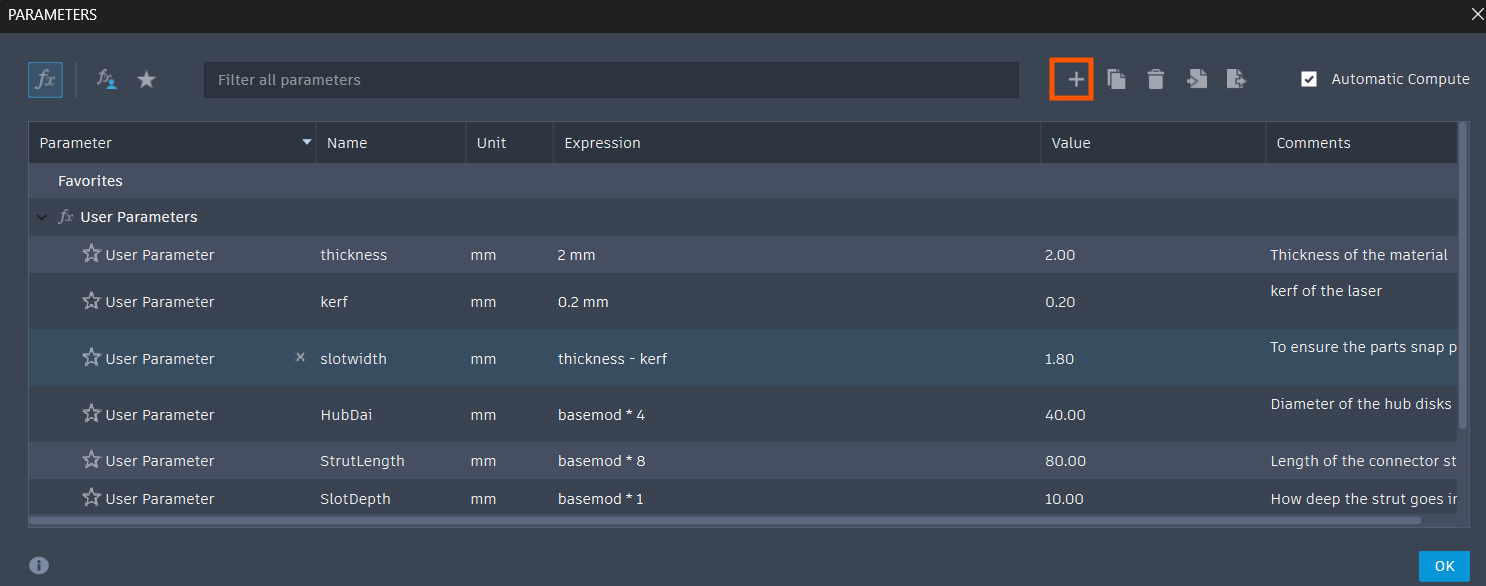The height and width of the screenshot is (586, 1486).
Task: Click the export parameters icon
Action: 1237,80
